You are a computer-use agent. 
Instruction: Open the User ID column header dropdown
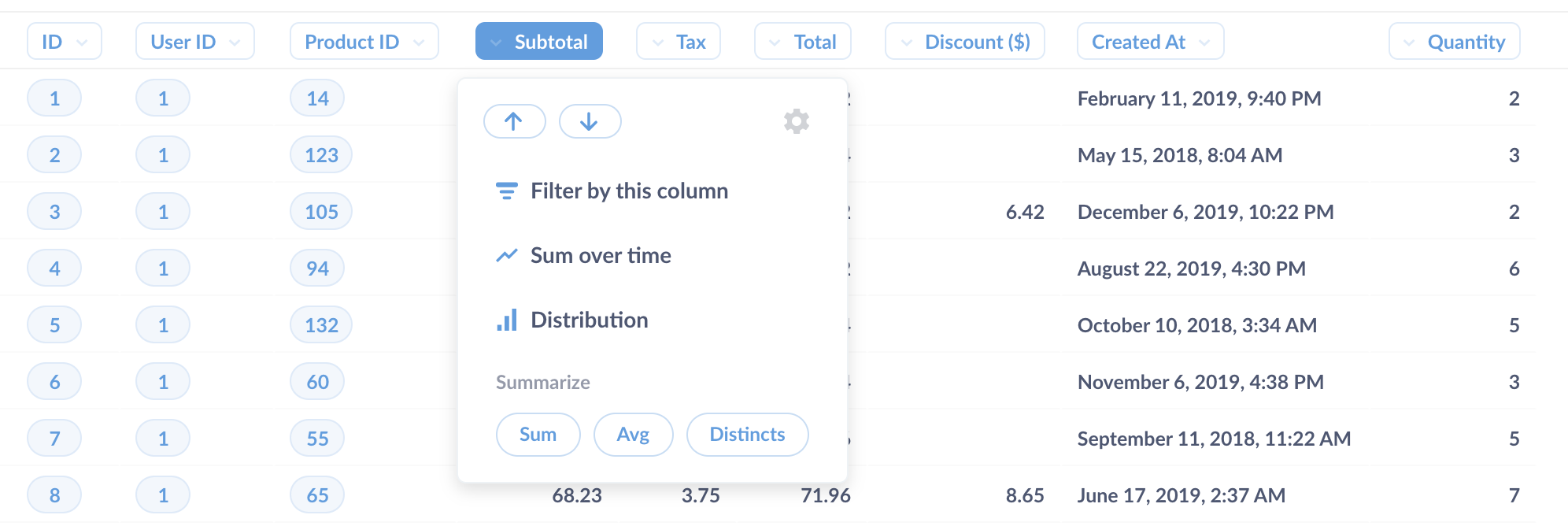(194, 42)
